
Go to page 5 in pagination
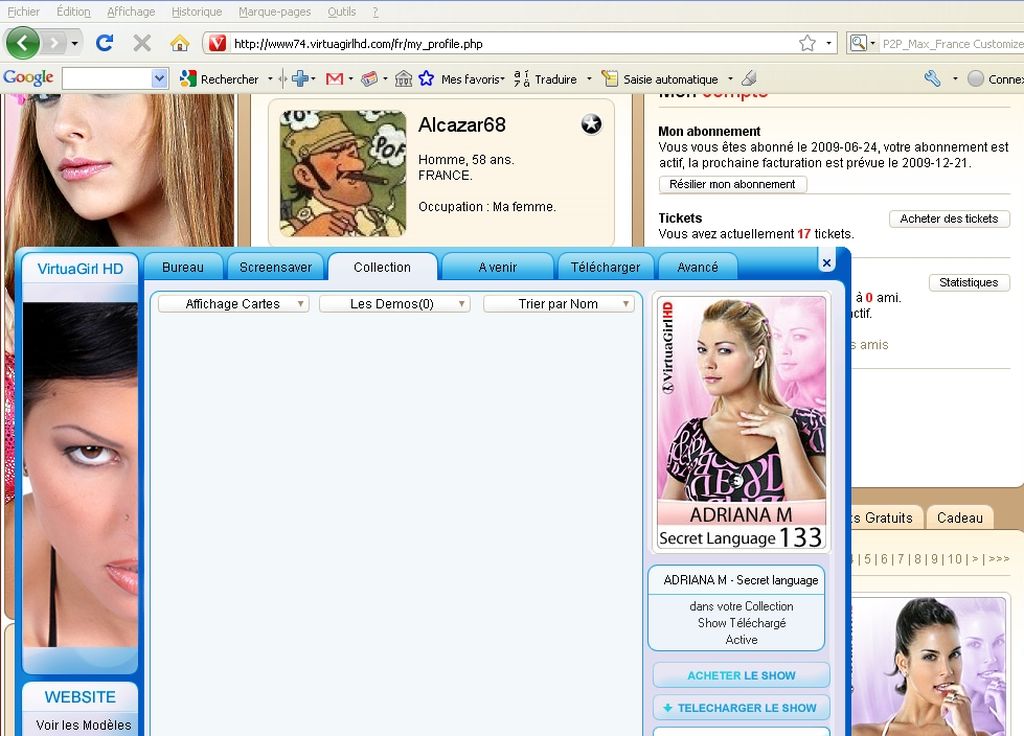pyautogui.click(x=868, y=559)
